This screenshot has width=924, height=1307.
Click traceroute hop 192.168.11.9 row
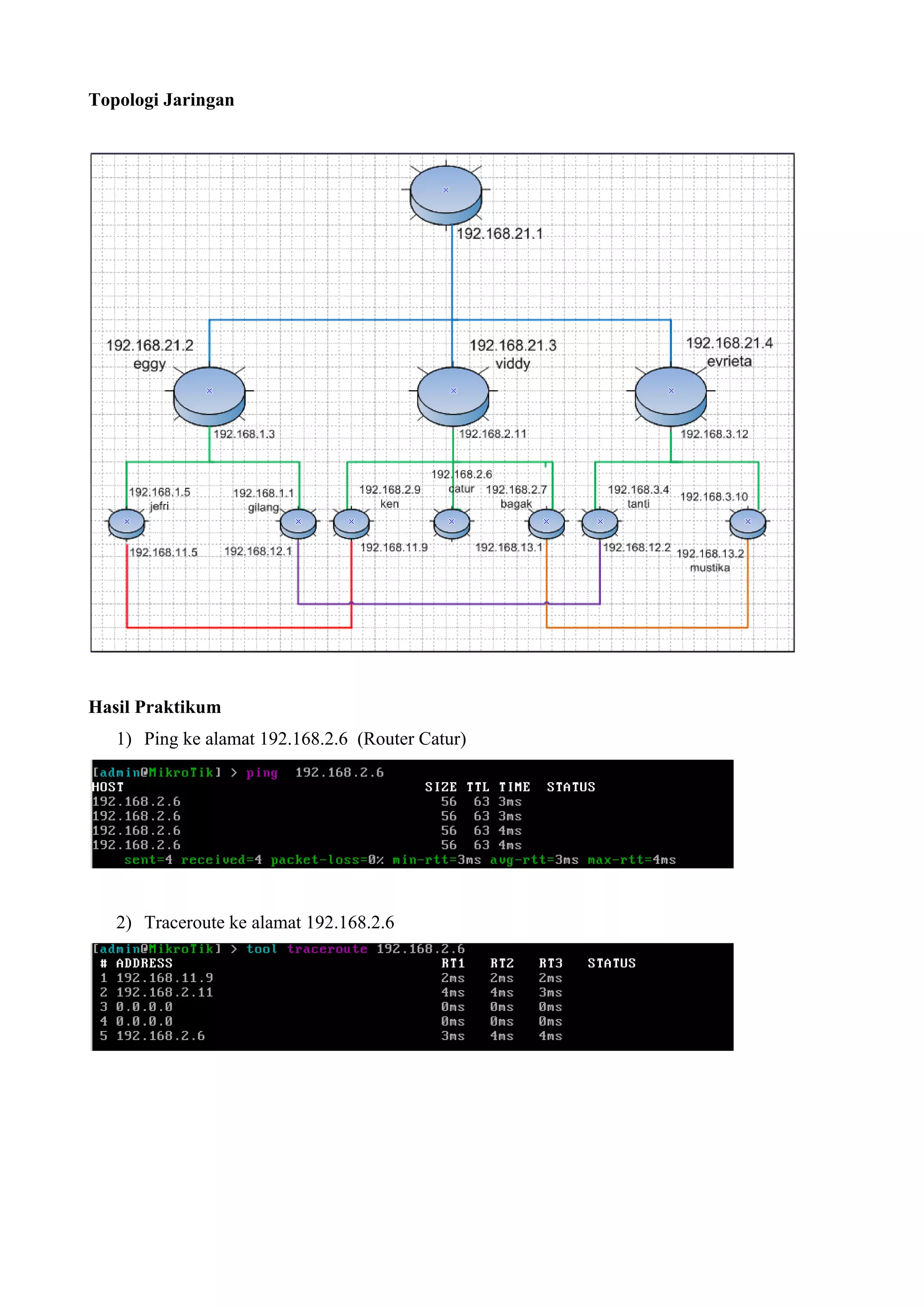165,978
